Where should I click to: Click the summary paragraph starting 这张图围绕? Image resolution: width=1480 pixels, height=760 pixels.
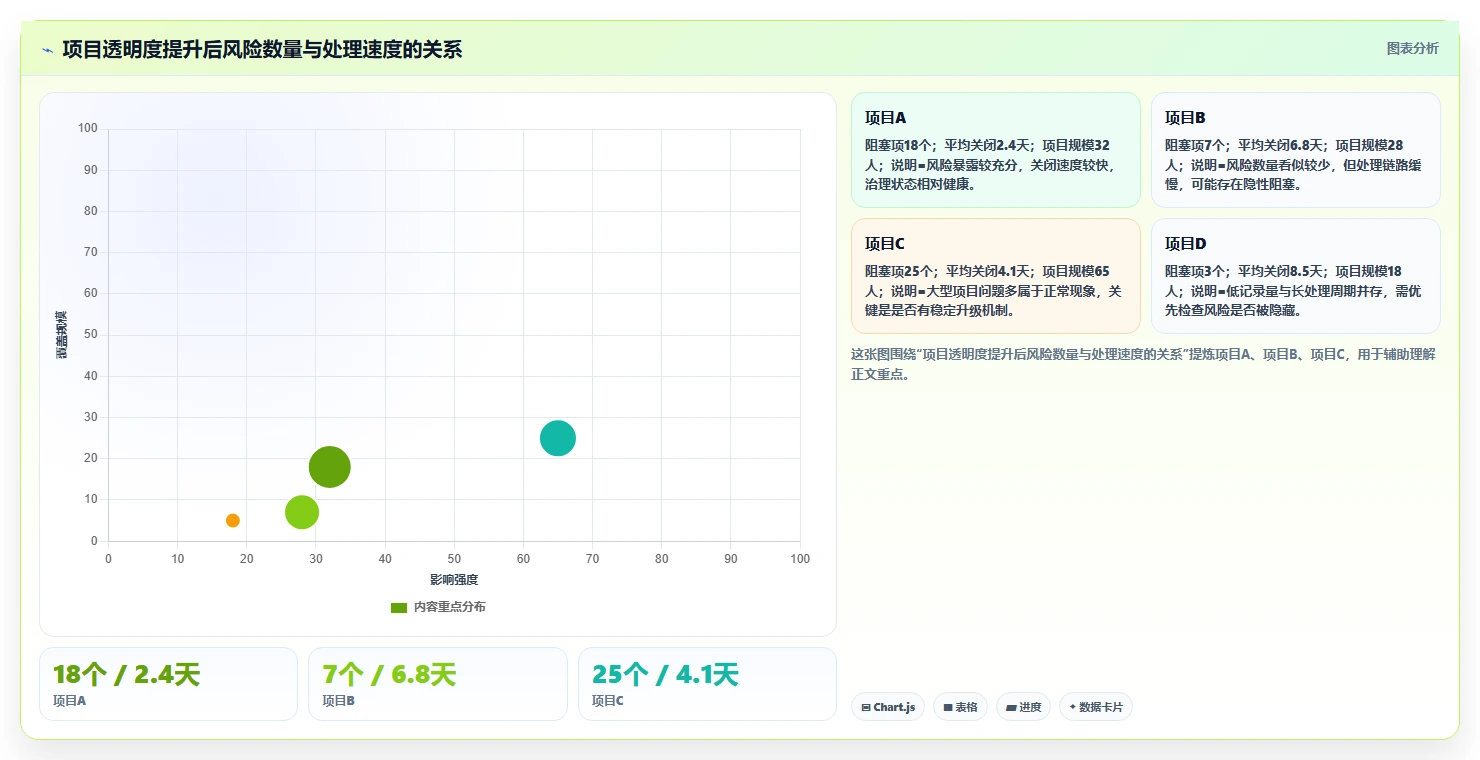click(x=1143, y=364)
